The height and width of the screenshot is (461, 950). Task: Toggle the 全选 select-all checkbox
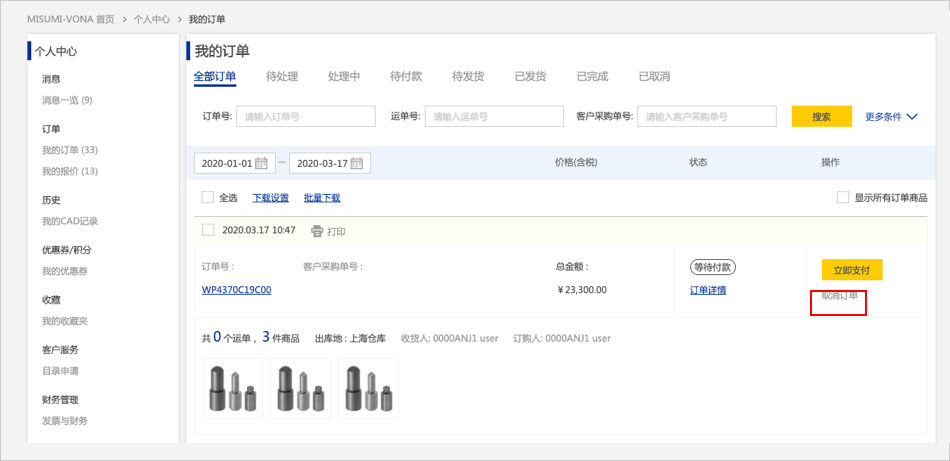(x=208, y=198)
